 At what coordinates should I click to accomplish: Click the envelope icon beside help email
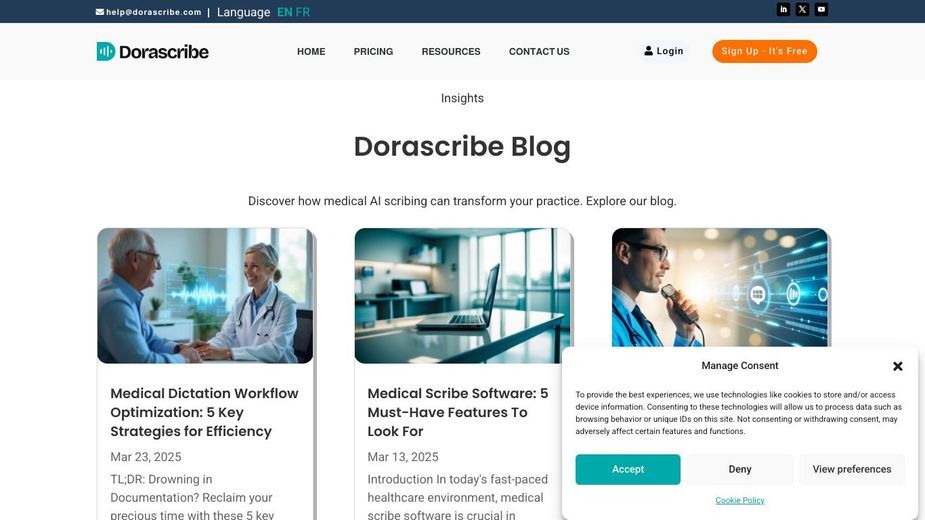pyautogui.click(x=100, y=12)
